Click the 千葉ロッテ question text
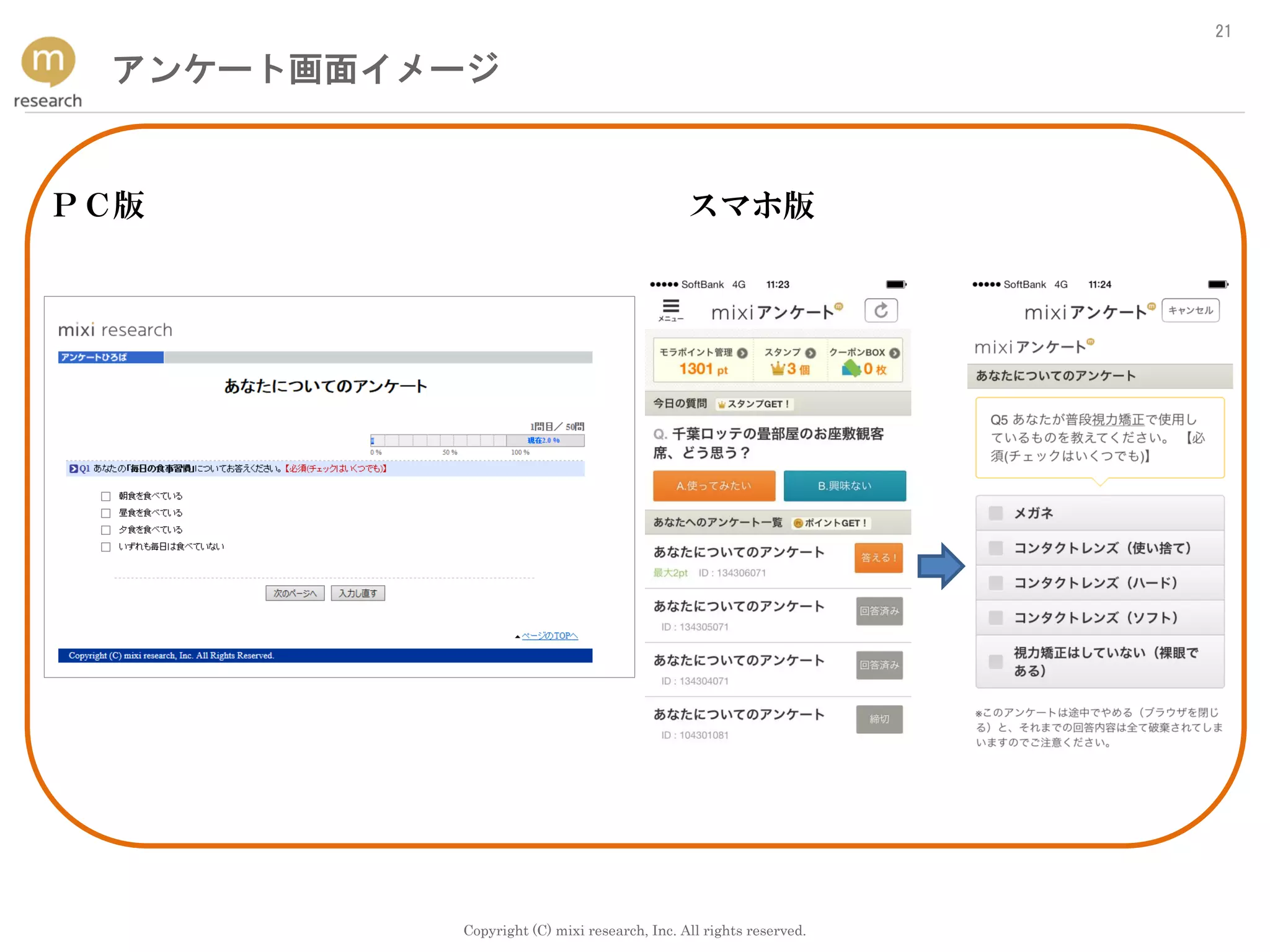The height and width of the screenshot is (952, 1270). coord(769,443)
